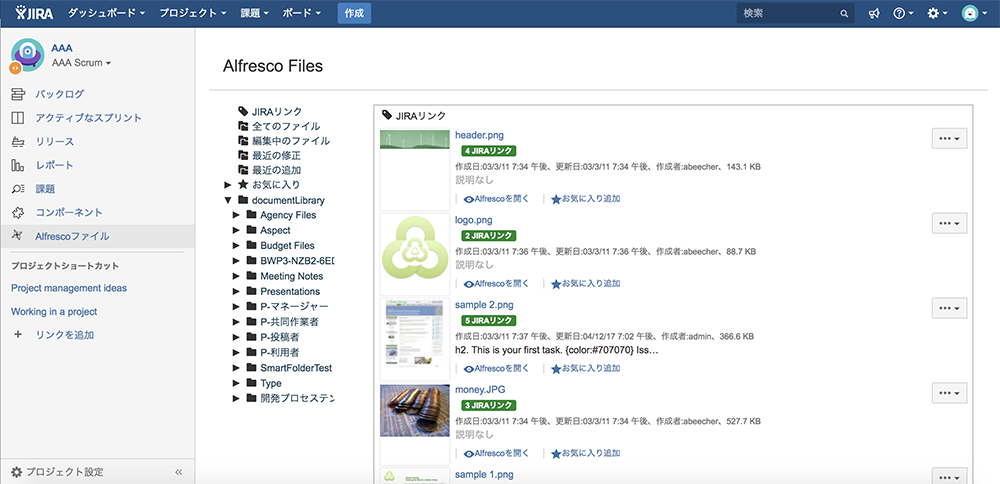The image size is (1000, 484).
Task: Select 編集中のファイル in the tree
Action: pos(291,141)
